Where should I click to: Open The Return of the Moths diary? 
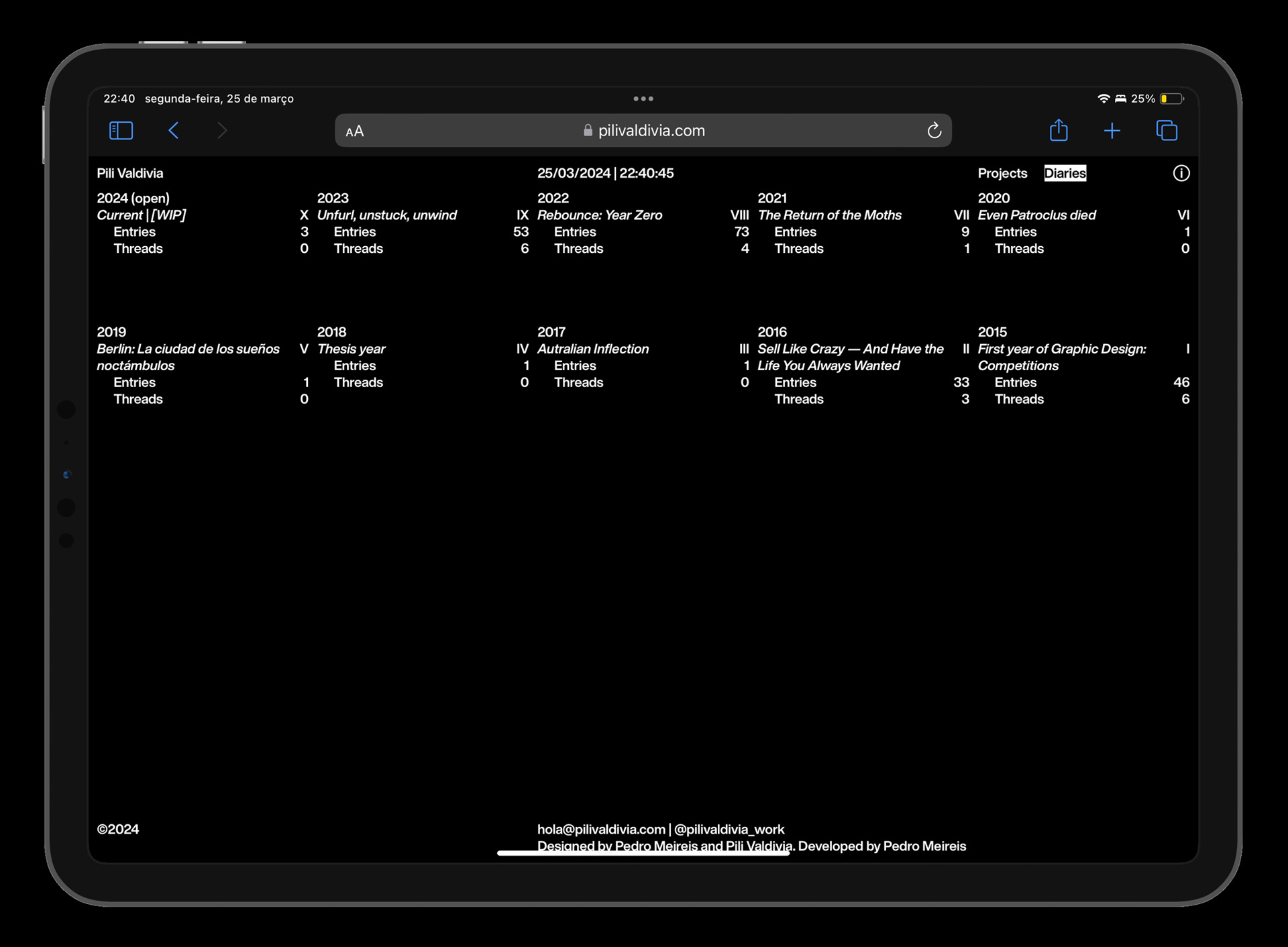tap(829, 215)
